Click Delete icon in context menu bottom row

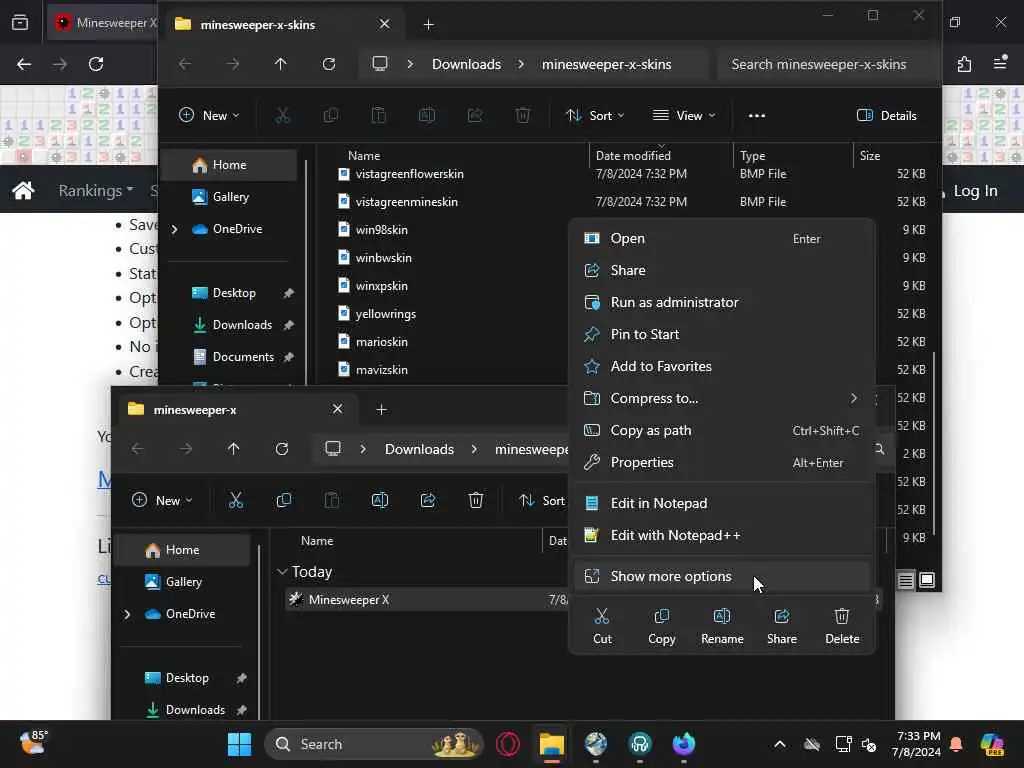(x=842, y=626)
